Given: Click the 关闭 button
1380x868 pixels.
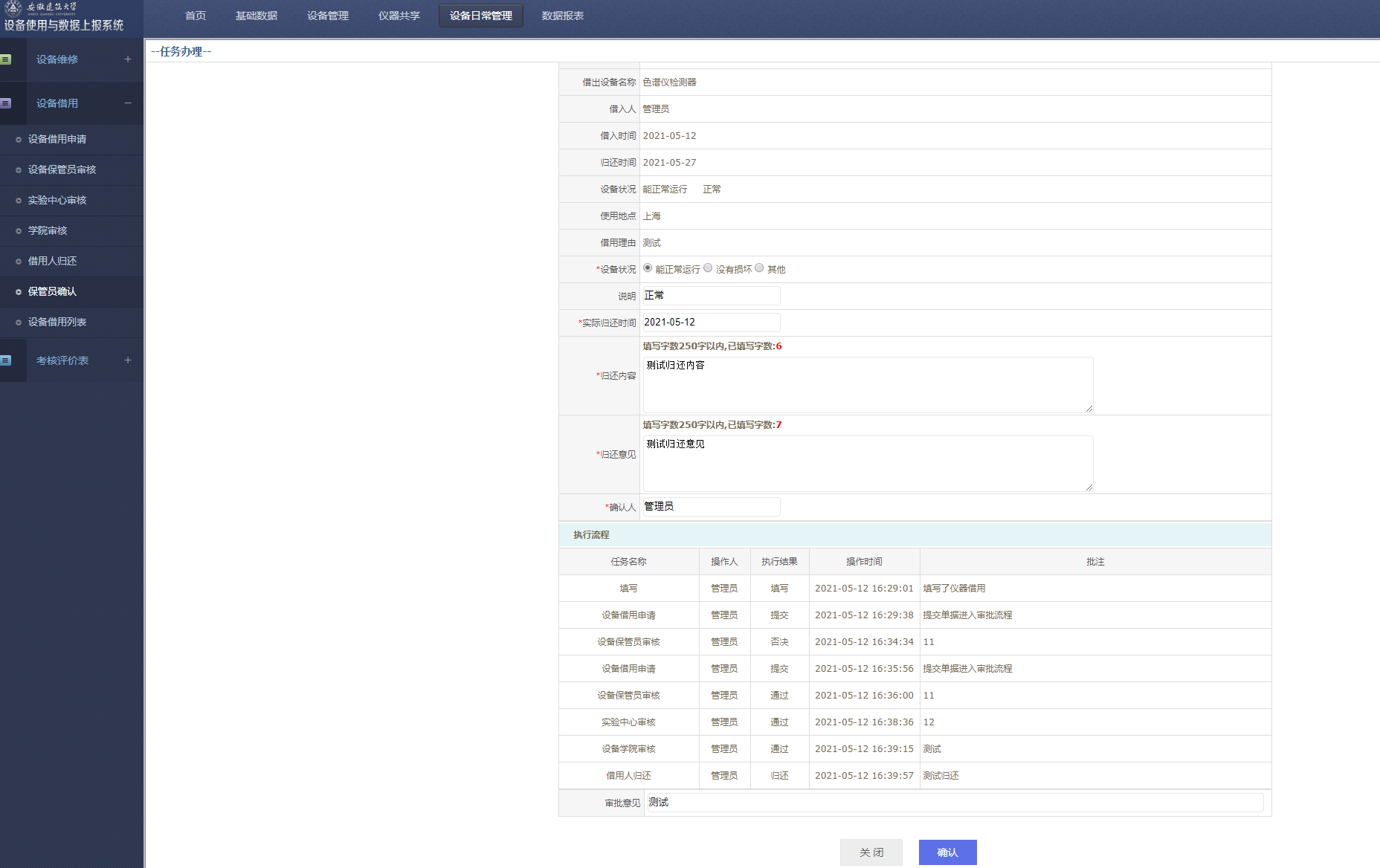Looking at the screenshot, I should point(871,852).
